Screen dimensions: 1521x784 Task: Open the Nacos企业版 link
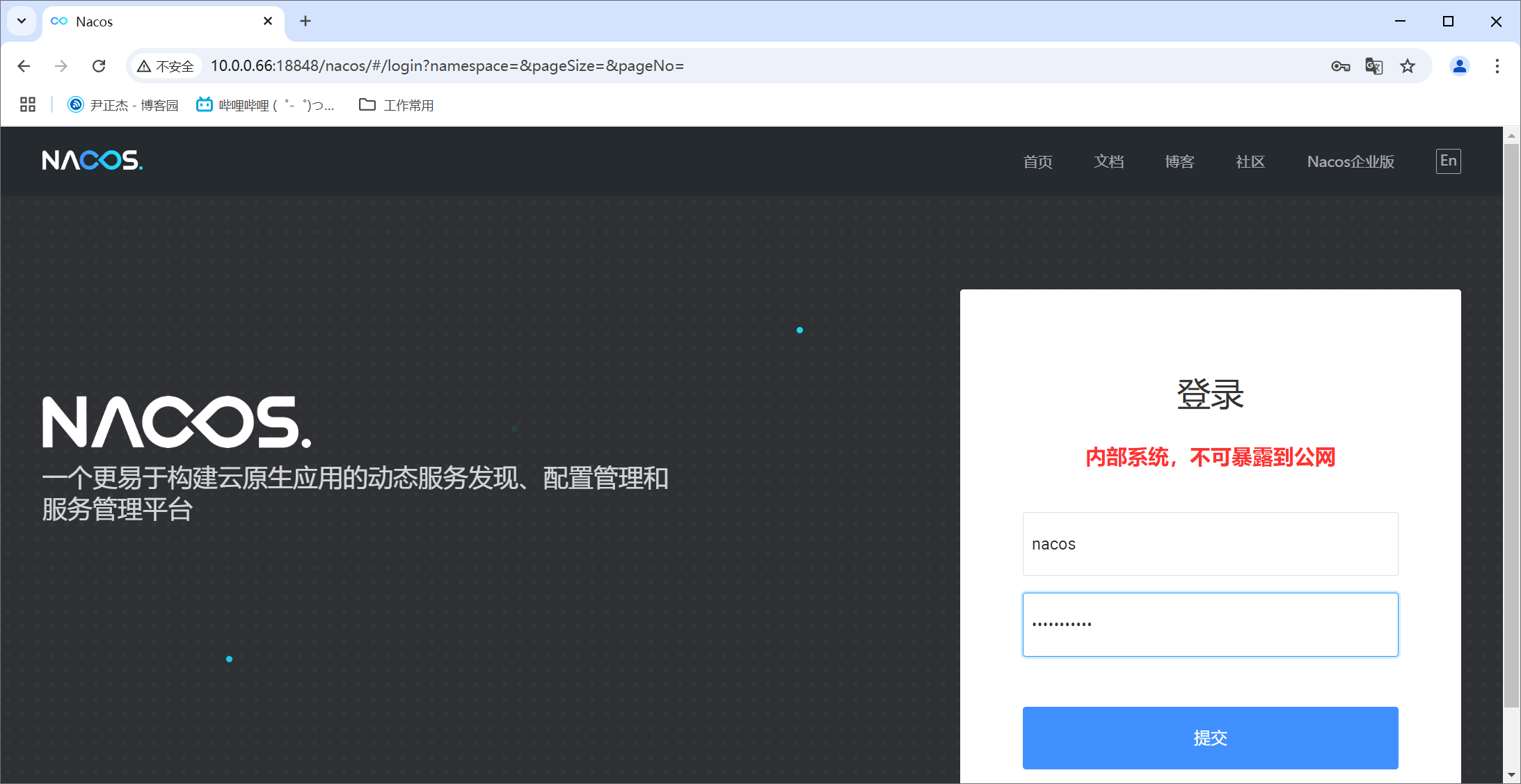pos(1350,161)
